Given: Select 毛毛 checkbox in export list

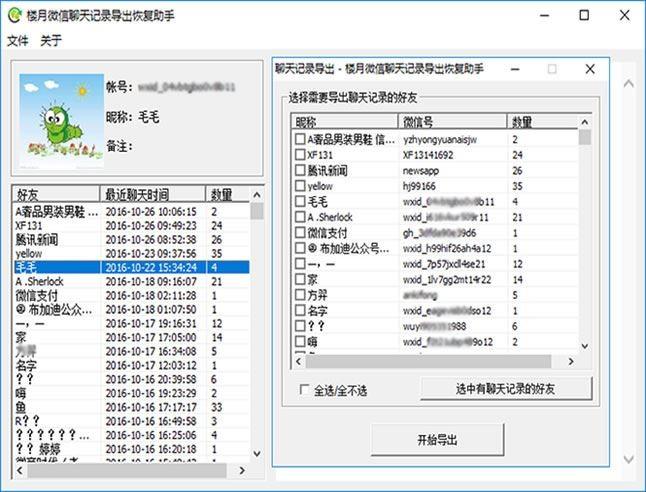Looking at the screenshot, I should pyautogui.click(x=300, y=201).
